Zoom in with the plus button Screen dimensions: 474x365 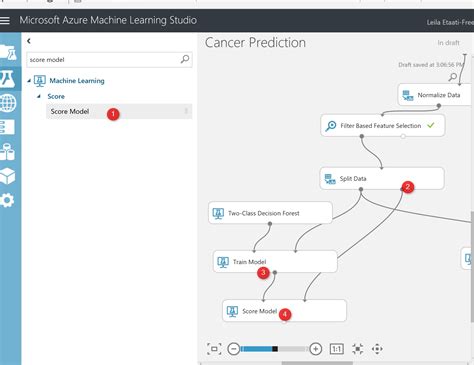316,349
